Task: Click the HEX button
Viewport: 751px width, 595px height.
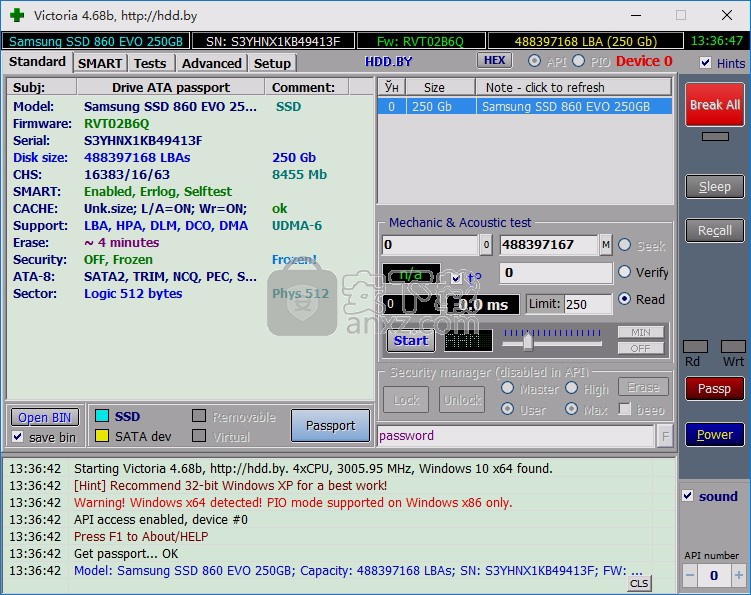Action: pyautogui.click(x=494, y=60)
